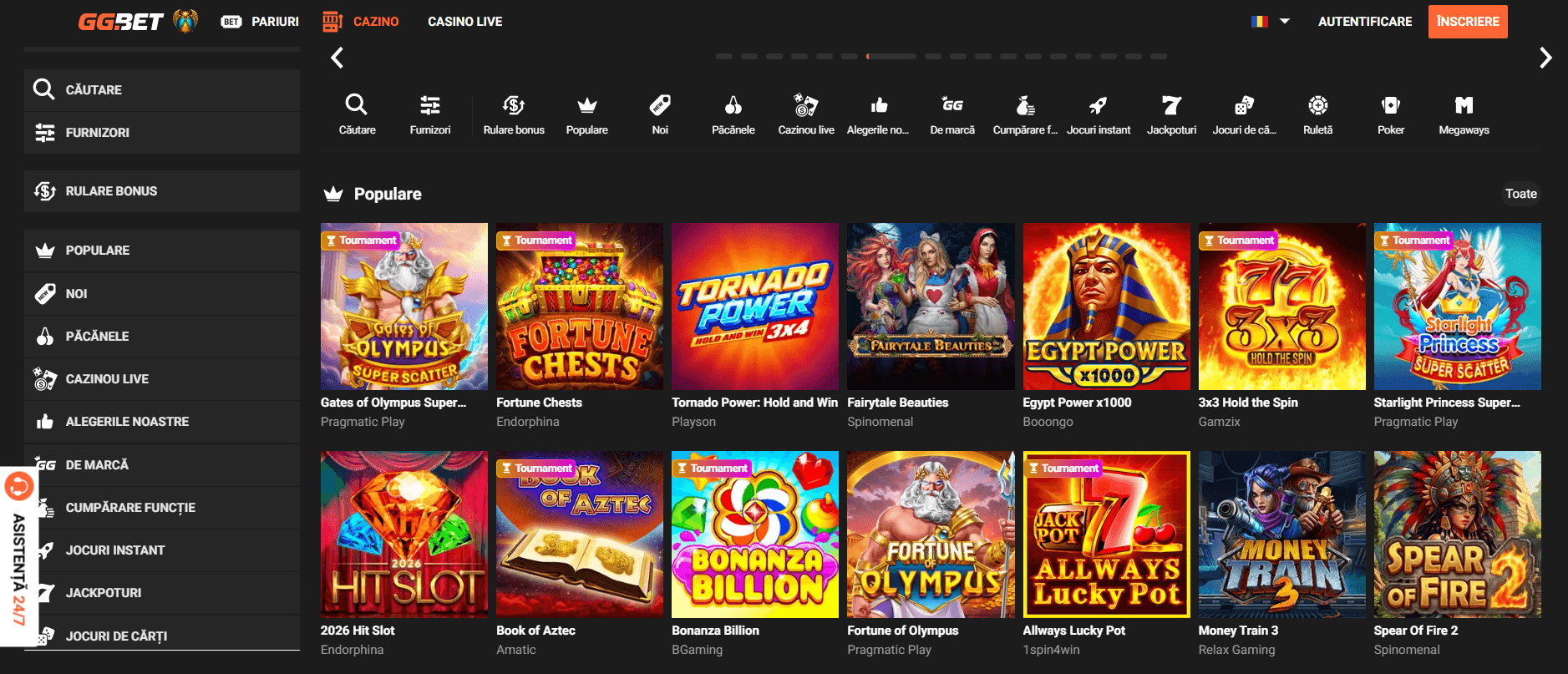Open the Book of Aztec game thumbnail
This screenshot has width=1568, height=674.
pyautogui.click(x=580, y=535)
